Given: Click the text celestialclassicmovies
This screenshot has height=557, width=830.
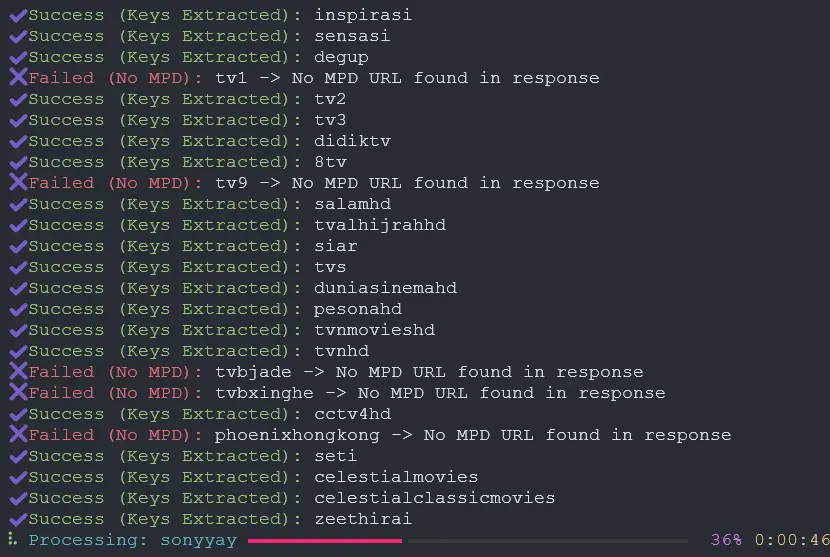Looking at the screenshot, I should point(435,498).
